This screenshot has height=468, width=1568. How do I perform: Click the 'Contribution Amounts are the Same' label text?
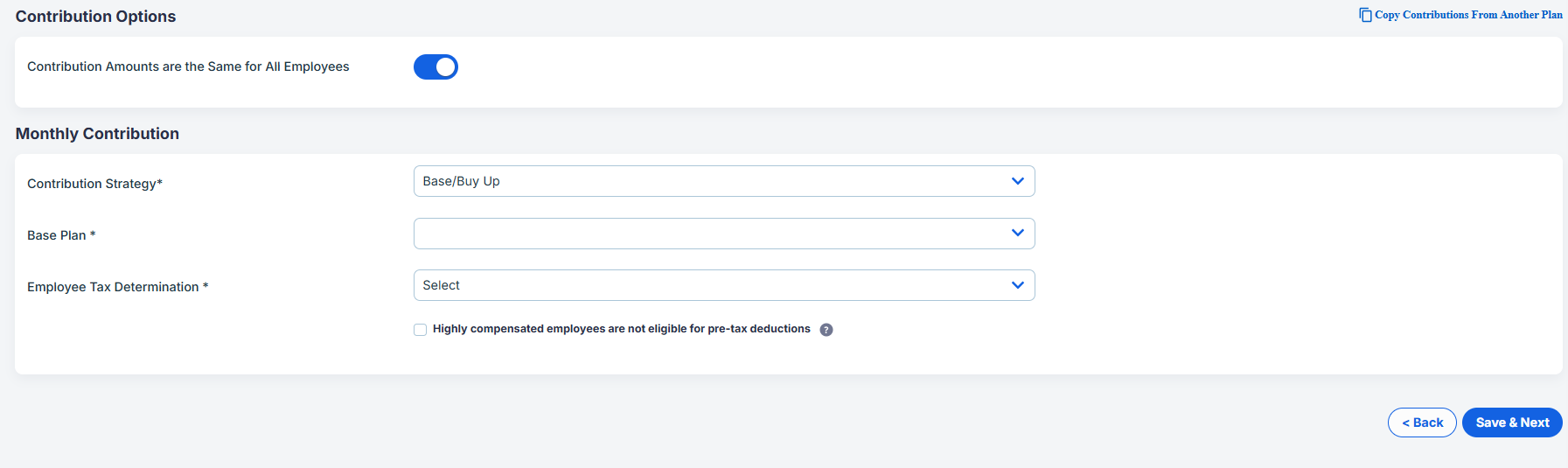point(188,66)
